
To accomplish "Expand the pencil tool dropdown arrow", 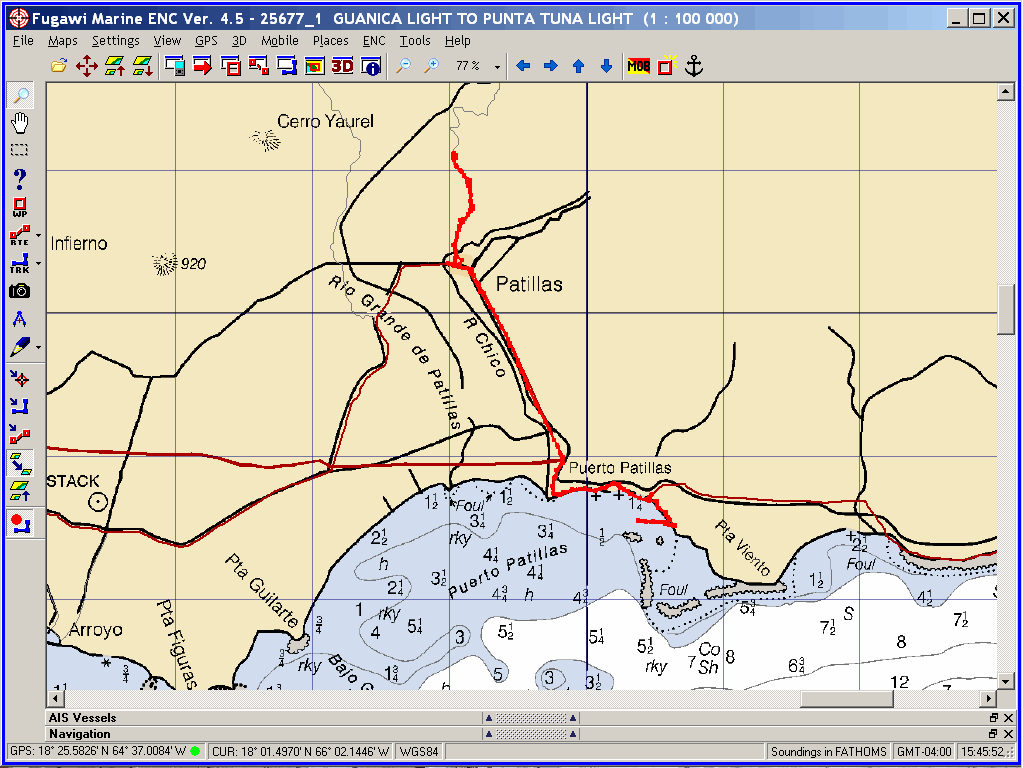I will coord(38,347).
